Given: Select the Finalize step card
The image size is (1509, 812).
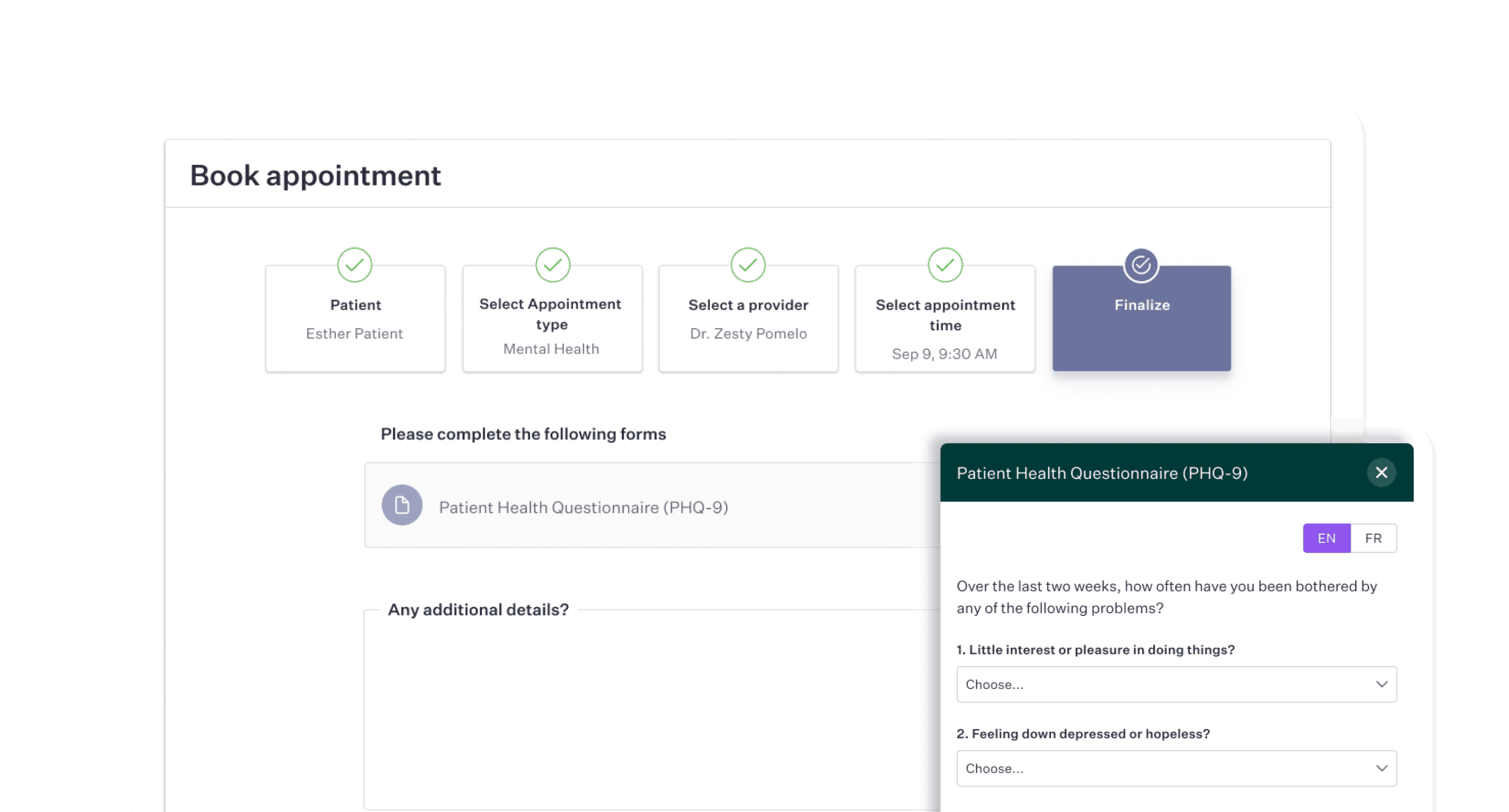Looking at the screenshot, I should pos(1141,319).
